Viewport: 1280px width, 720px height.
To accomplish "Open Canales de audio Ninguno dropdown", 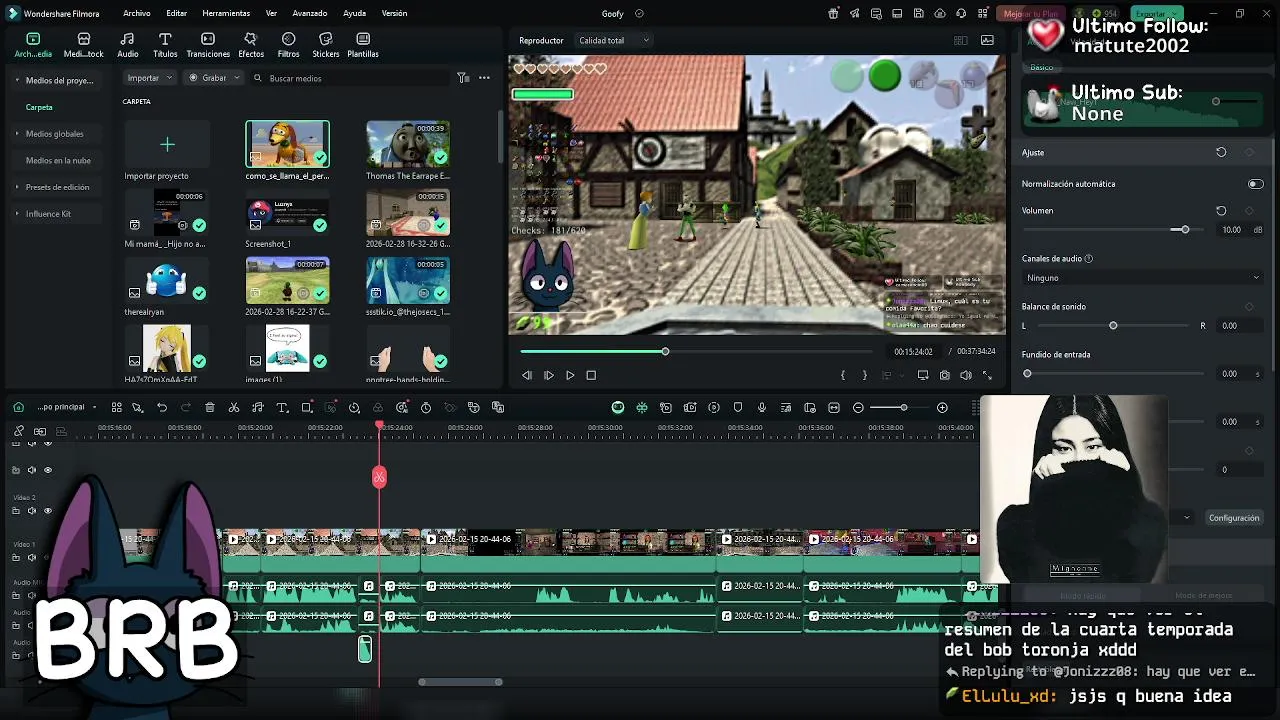I will click(x=1142, y=278).
